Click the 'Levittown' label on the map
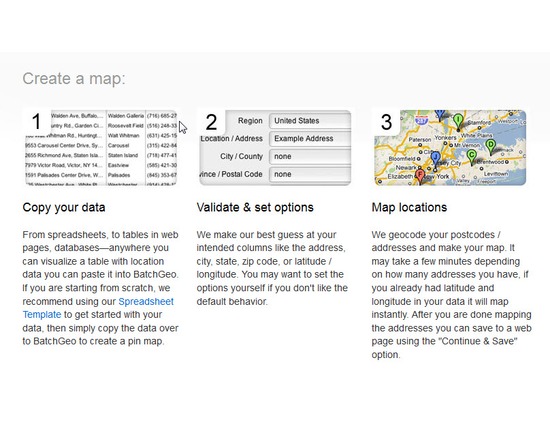 496,174
